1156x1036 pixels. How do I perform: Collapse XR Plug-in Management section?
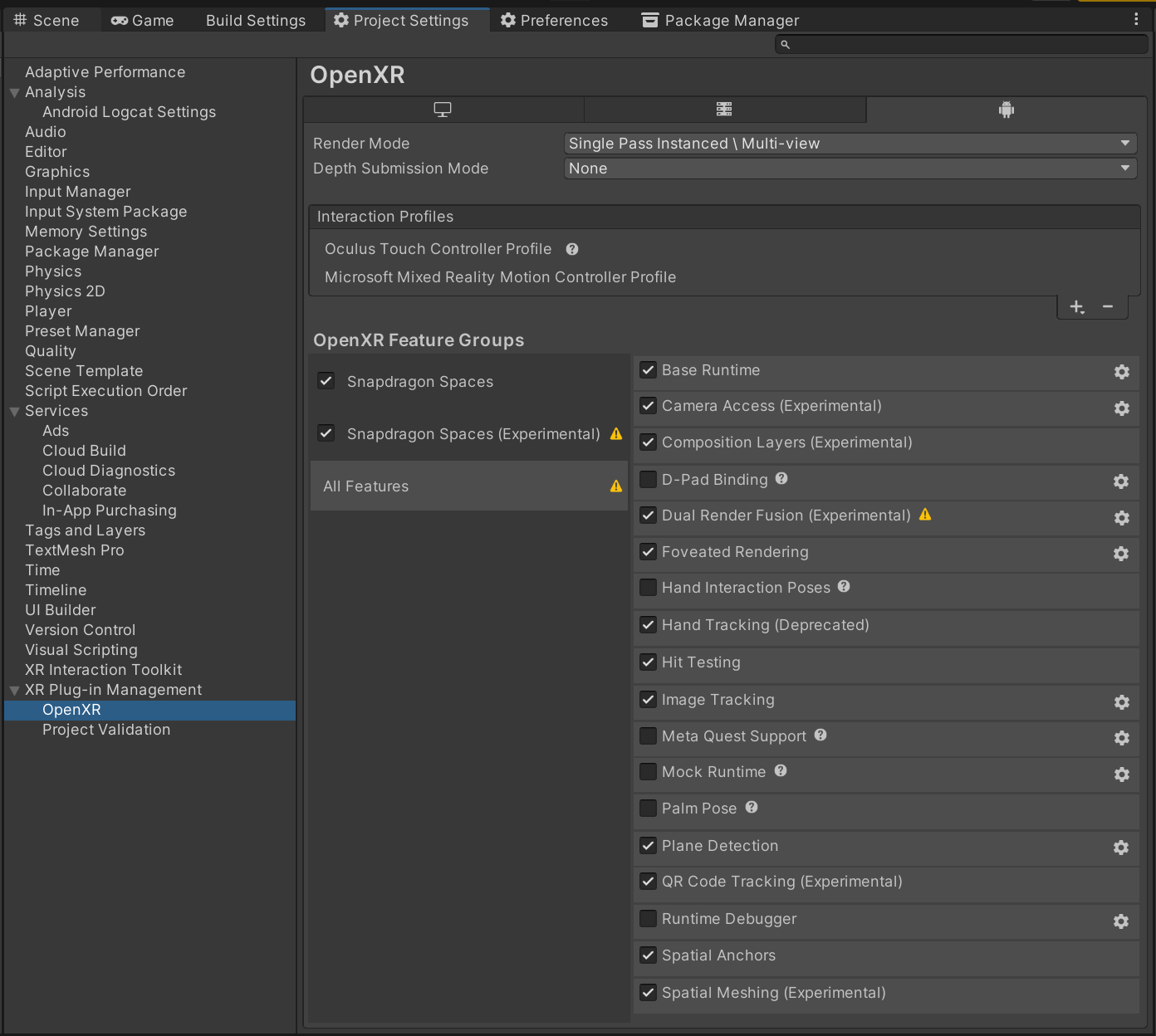pos(14,691)
